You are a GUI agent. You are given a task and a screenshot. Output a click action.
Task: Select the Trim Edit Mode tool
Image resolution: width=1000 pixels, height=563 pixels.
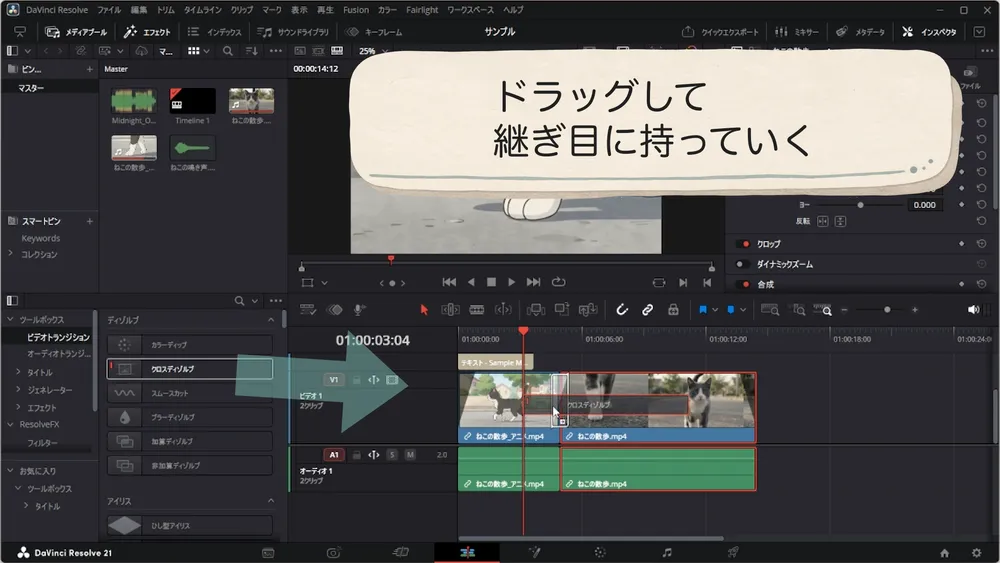click(450, 310)
